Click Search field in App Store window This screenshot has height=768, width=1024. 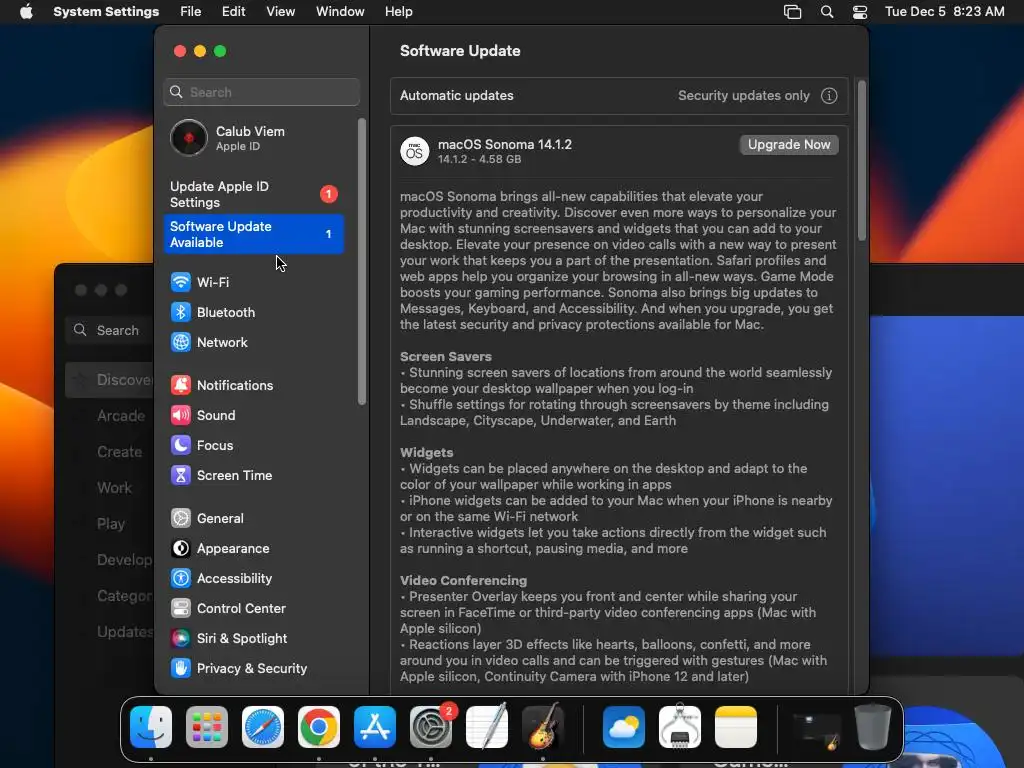point(110,330)
